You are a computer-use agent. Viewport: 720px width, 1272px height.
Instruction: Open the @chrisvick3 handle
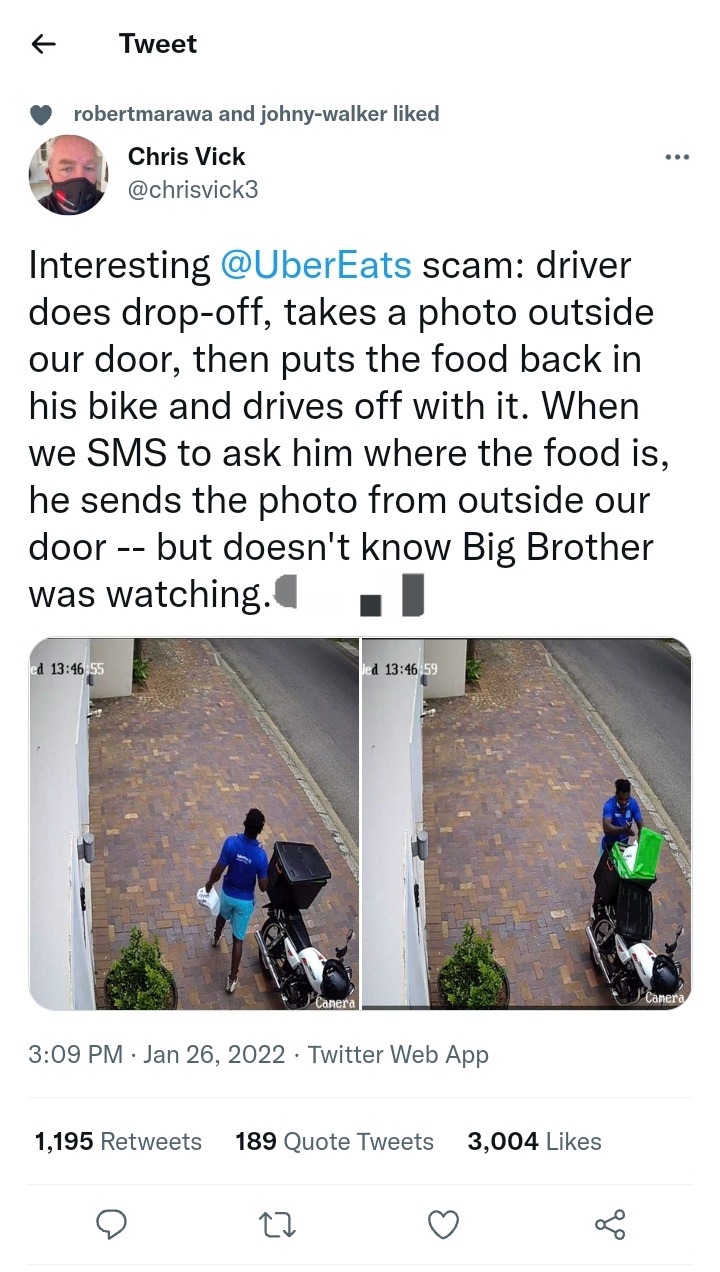193,188
